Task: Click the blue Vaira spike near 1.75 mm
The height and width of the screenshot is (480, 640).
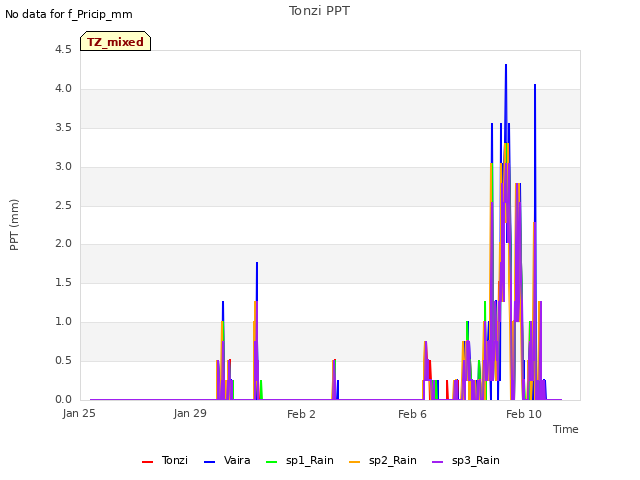Action: point(257,282)
